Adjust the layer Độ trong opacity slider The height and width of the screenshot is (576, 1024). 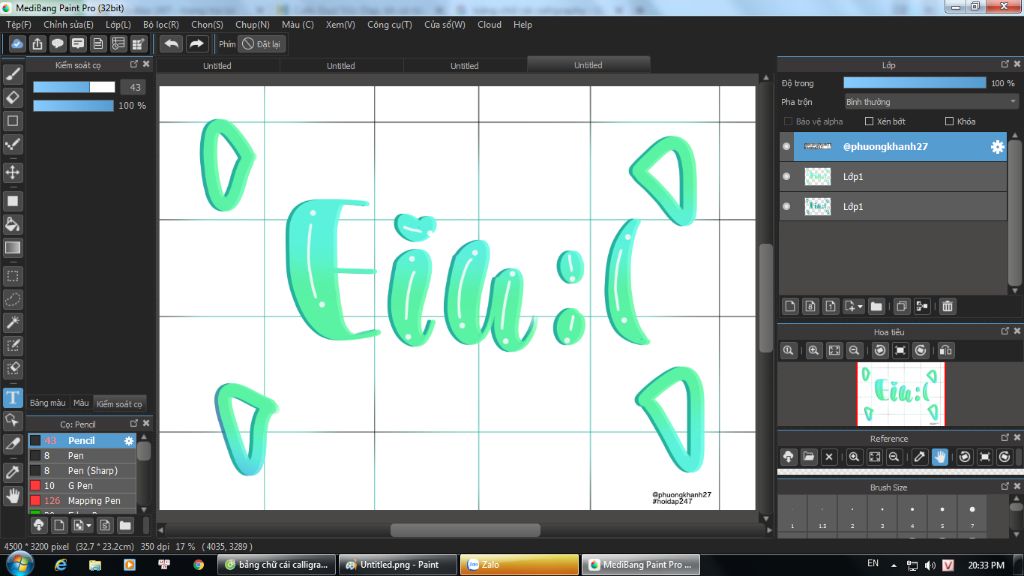pos(914,83)
